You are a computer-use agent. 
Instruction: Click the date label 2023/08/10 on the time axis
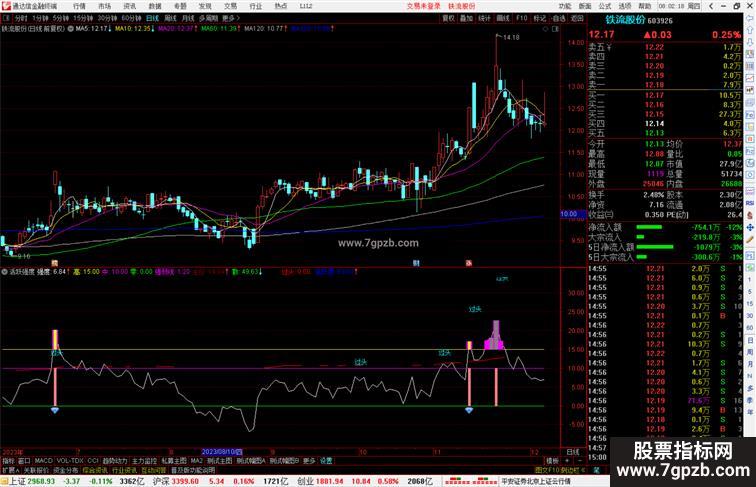221,452
